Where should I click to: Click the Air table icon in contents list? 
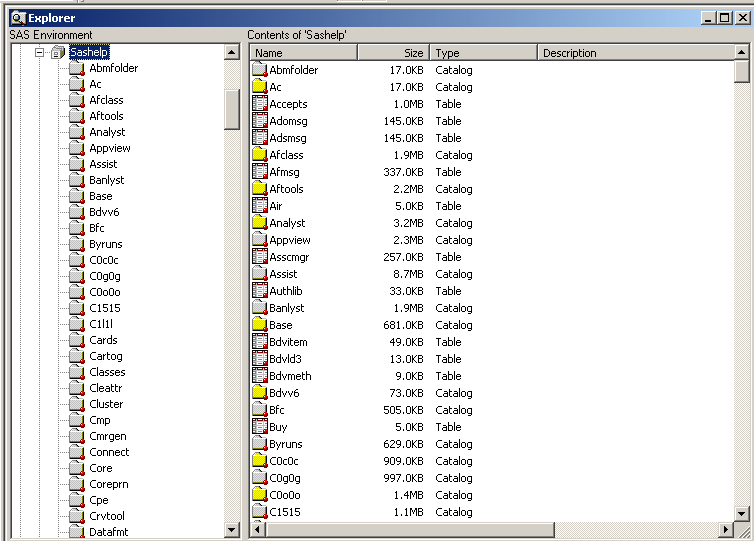point(260,206)
